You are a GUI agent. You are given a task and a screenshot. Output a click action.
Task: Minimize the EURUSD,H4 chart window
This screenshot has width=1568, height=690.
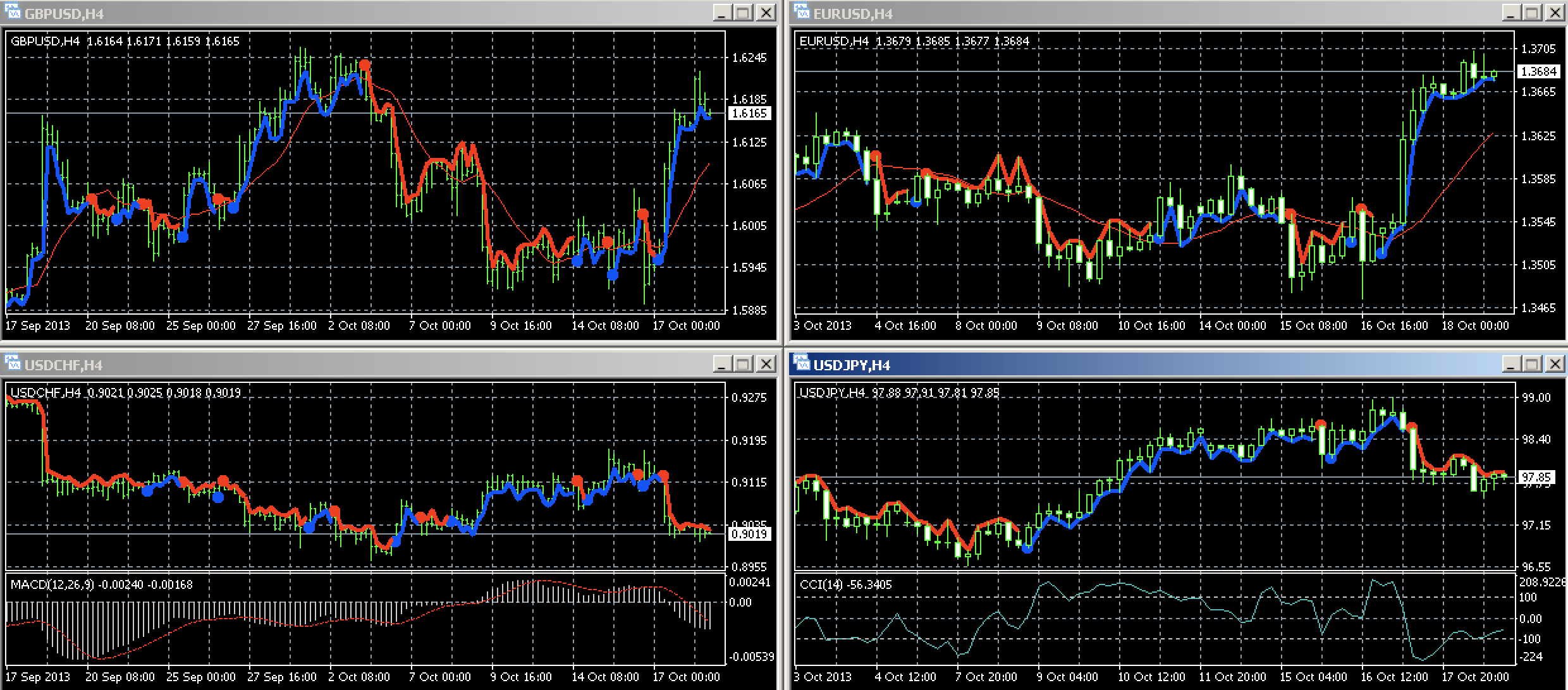1511,13
